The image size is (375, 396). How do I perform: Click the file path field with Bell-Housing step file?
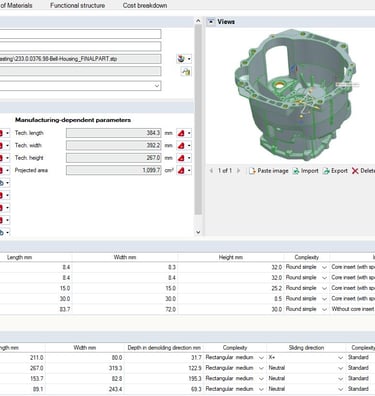point(80,59)
